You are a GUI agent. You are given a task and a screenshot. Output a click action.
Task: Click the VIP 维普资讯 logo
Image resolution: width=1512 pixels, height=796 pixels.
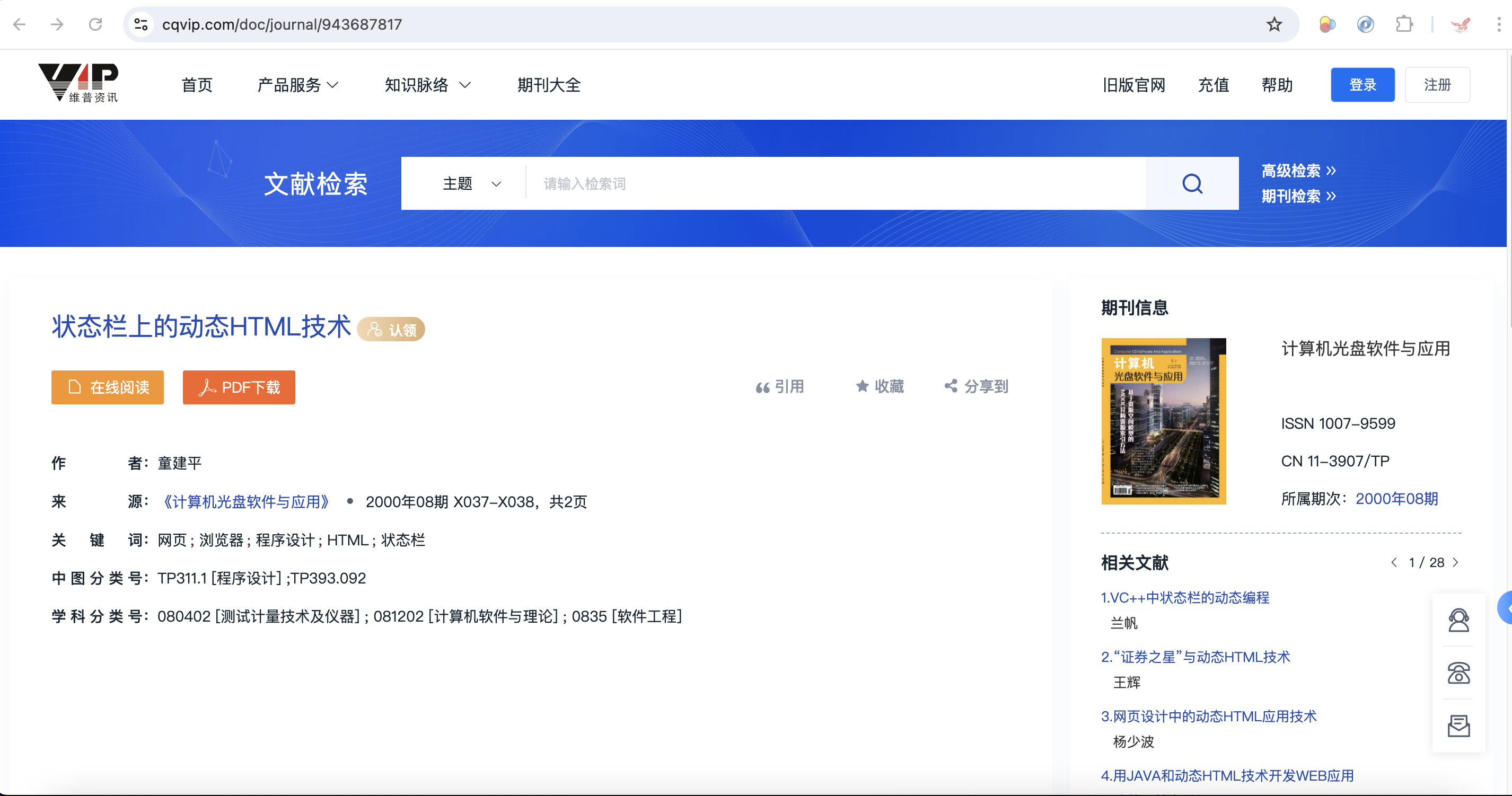coord(78,83)
